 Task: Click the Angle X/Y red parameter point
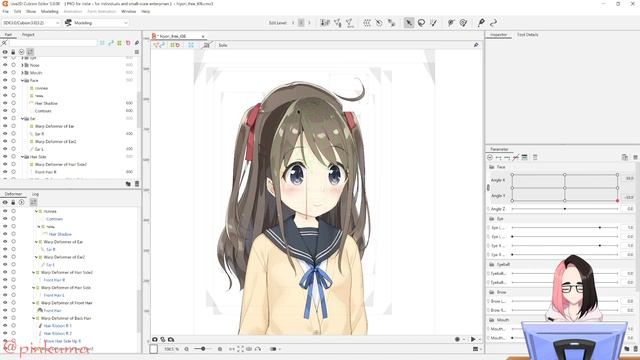tap(617, 200)
